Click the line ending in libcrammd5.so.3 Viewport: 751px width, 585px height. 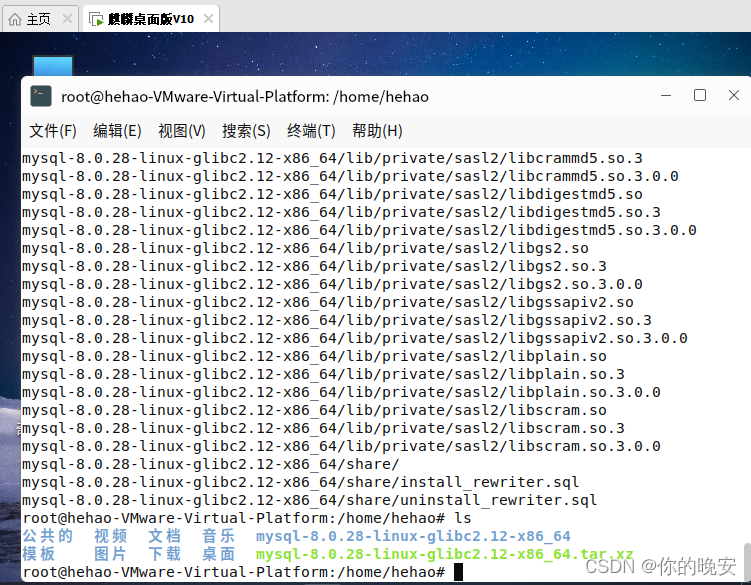tap(332, 158)
